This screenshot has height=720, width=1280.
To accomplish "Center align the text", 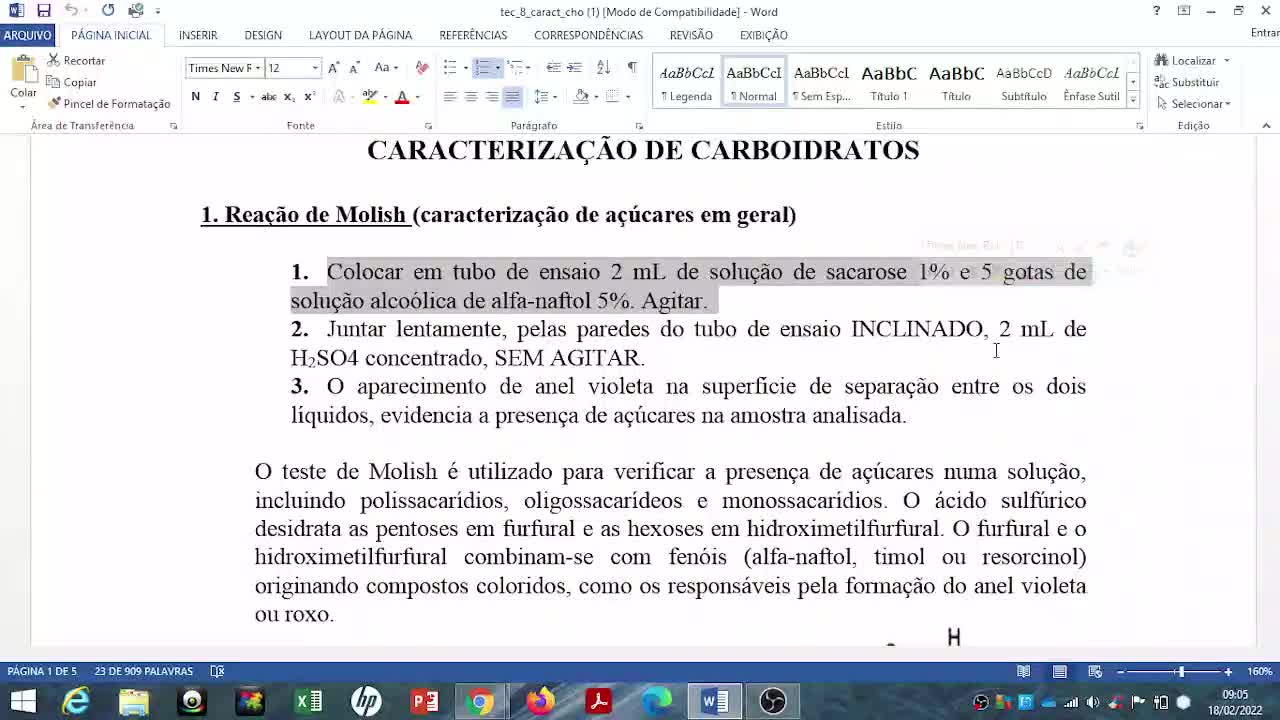I will click(471, 97).
